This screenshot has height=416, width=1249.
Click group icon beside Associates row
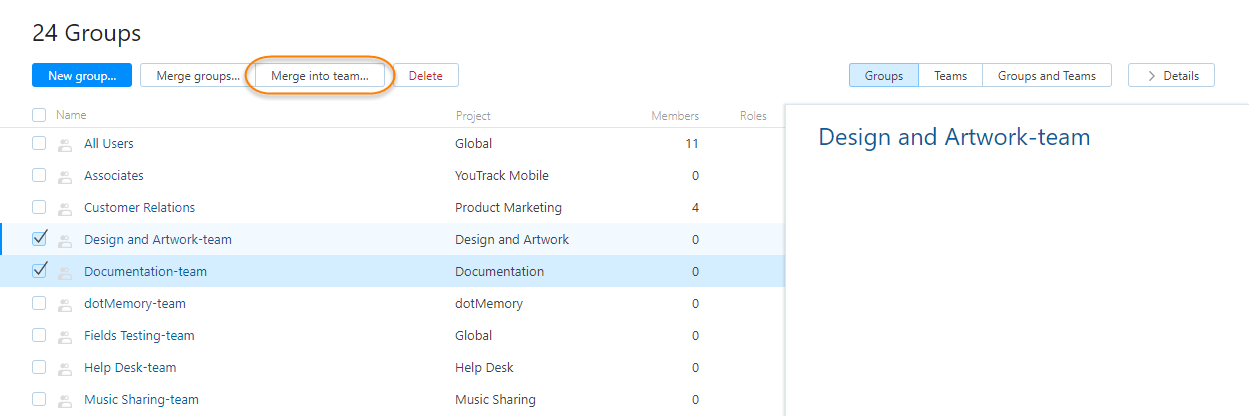(65, 177)
